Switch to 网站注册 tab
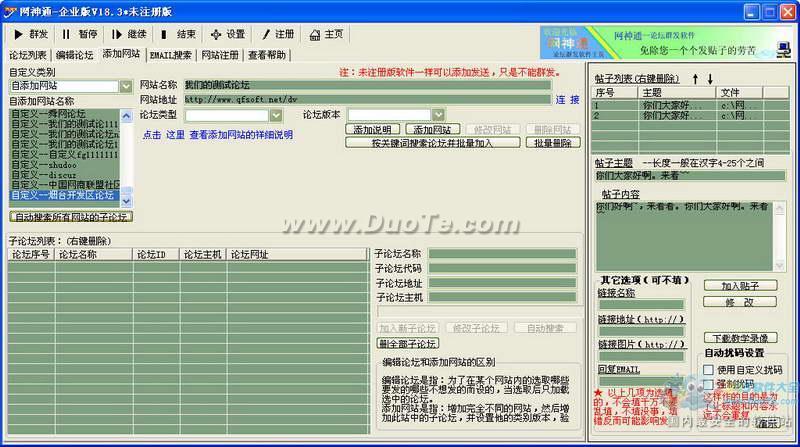 [220, 55]
